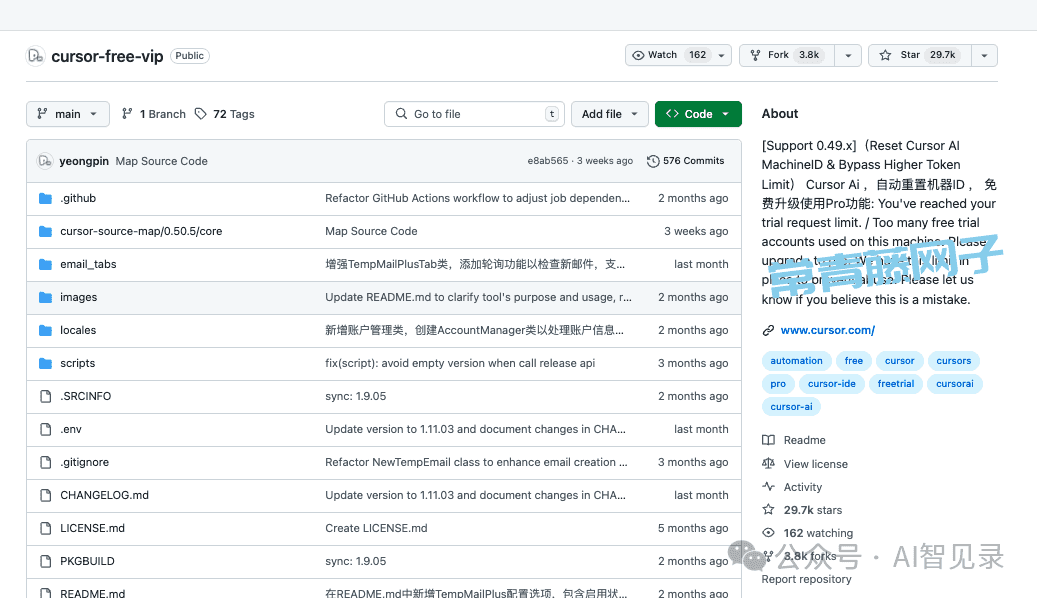This screenshot has width=1037, height=598.
Task: Open the CHANGELOG.md file
Action: tap(104, 495)
